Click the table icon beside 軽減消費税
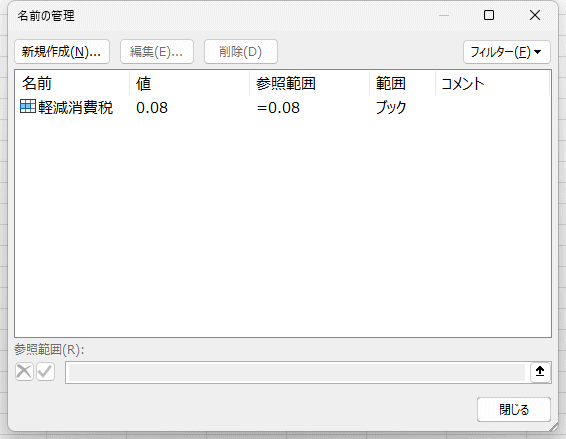 [x=28, y=107]
